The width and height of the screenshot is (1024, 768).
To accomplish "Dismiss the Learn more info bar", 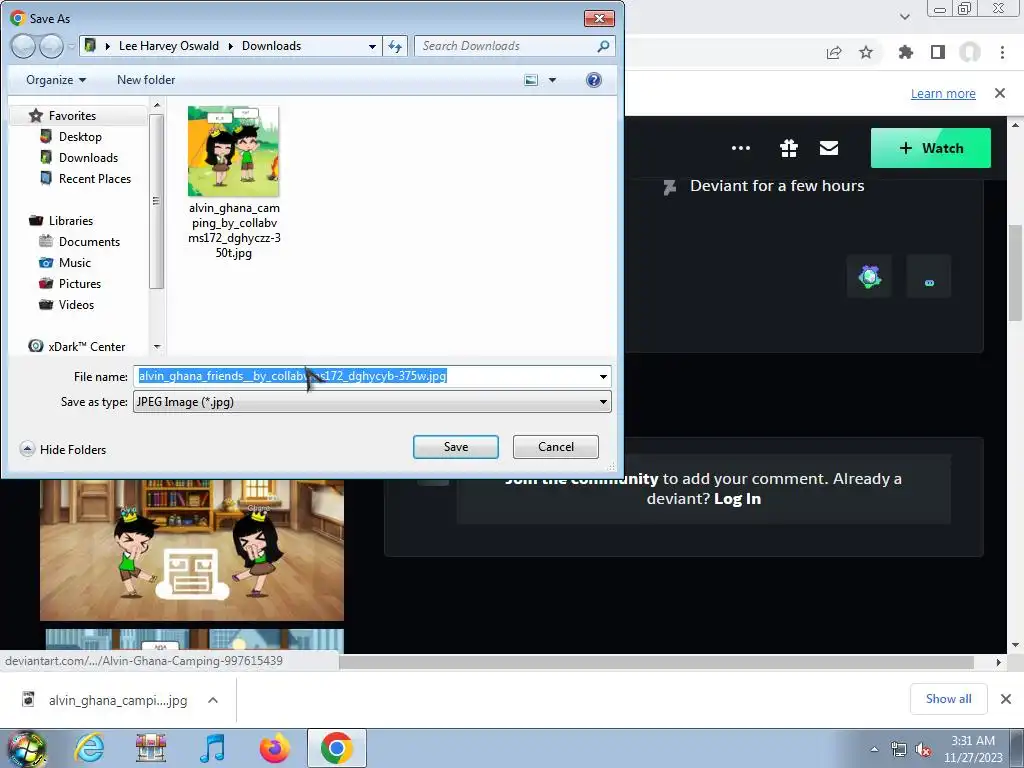I will point(1000,93).
